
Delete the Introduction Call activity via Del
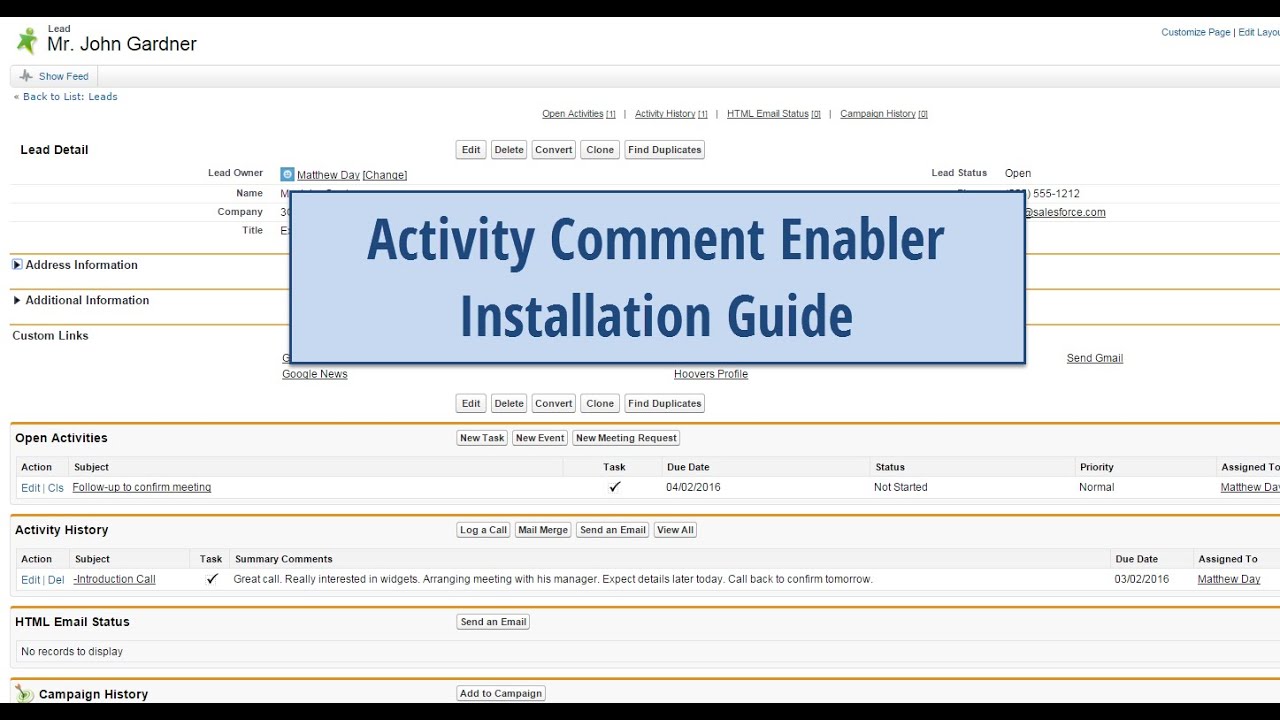56,580
